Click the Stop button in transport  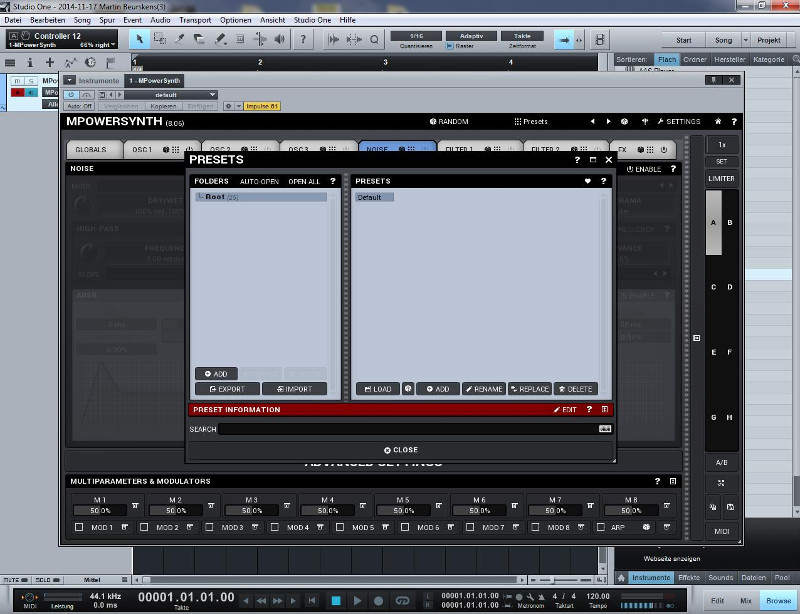pos(336,601)
